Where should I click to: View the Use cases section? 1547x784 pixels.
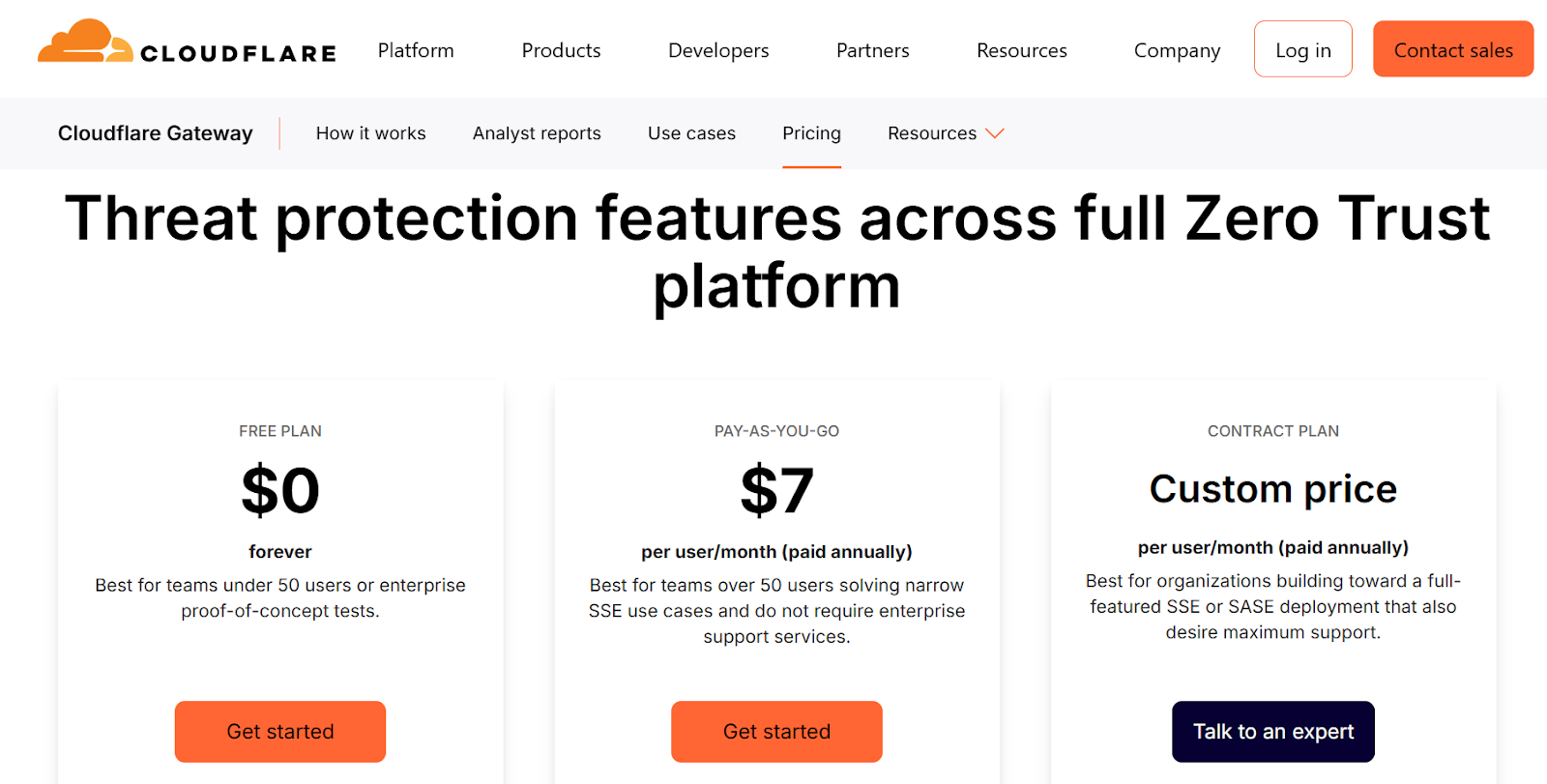click(691, 133)
